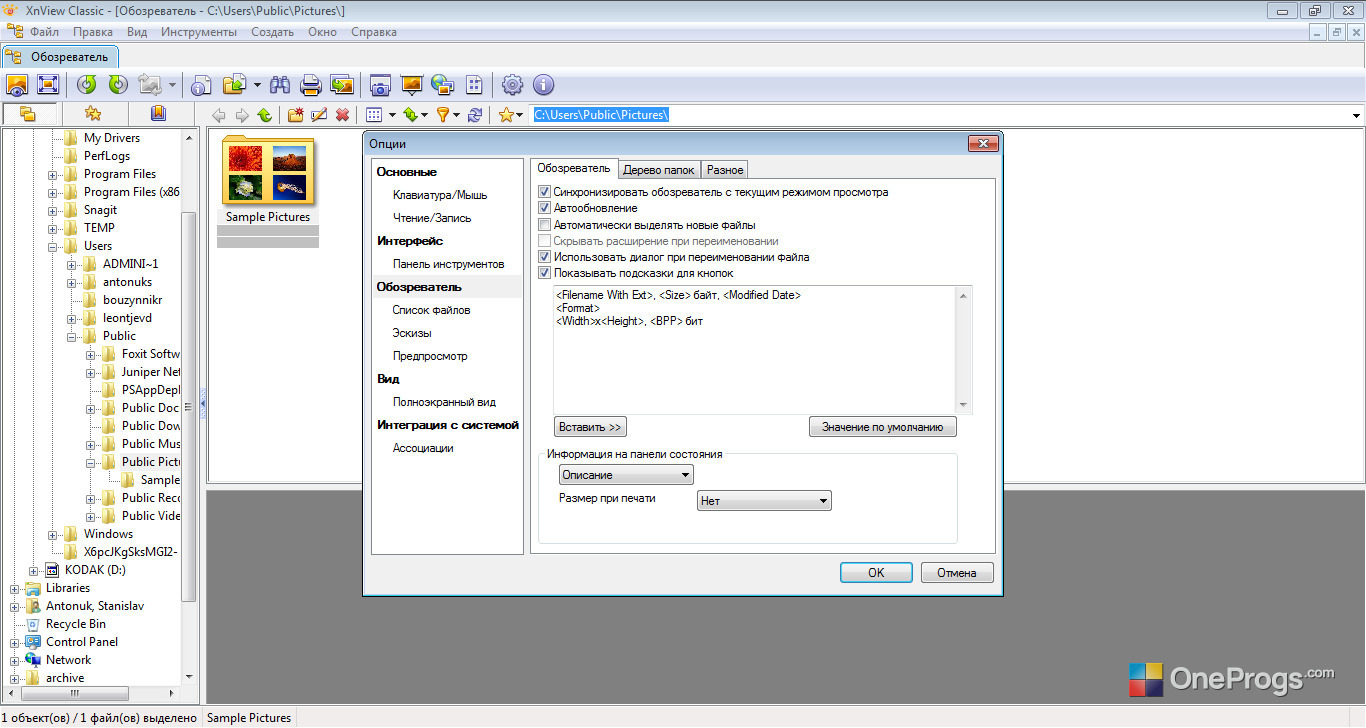
Task: Collapse the Users tree node
Action: tap(52, 246)
